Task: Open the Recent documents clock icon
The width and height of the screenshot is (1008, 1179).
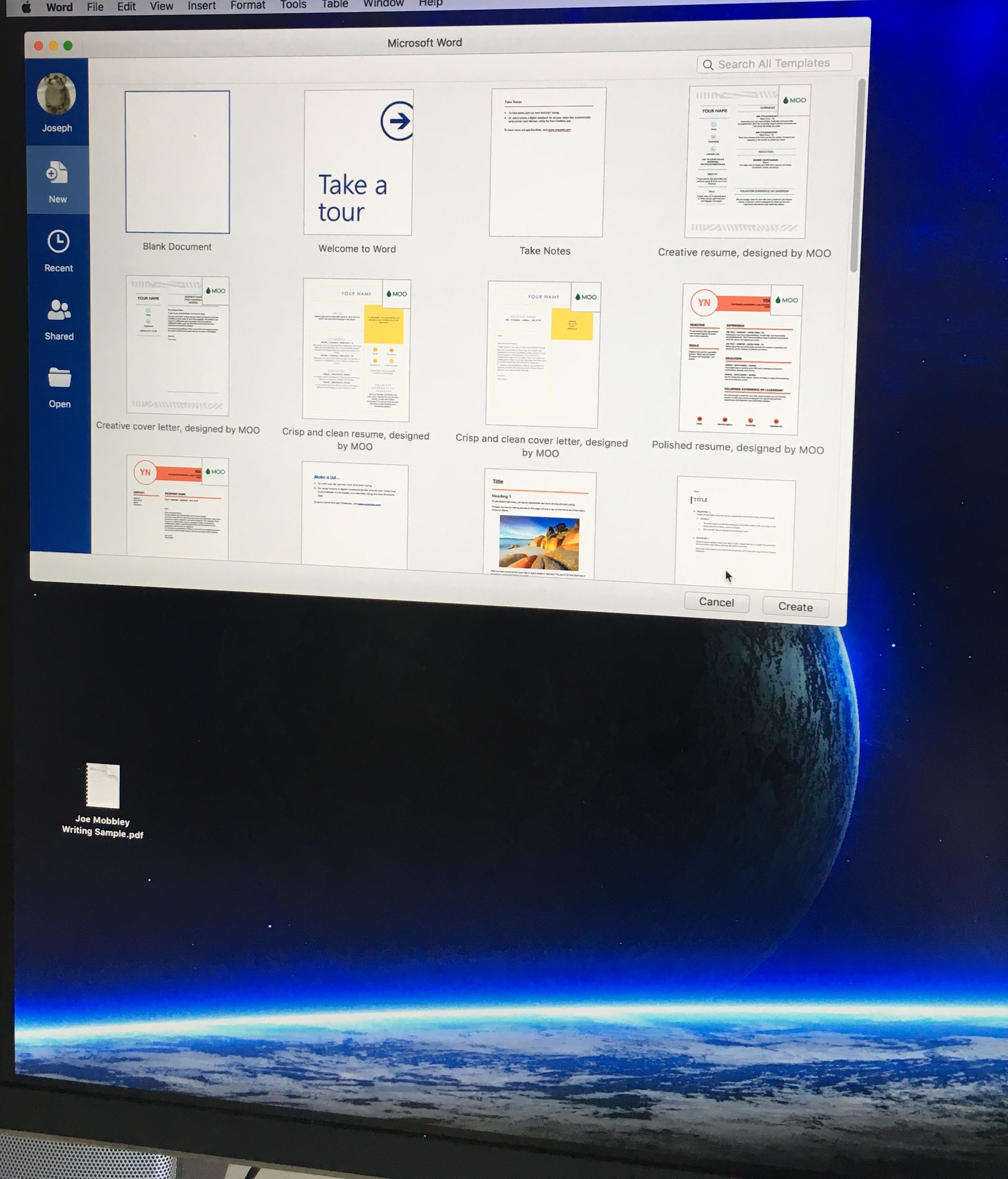Action: 58,242
